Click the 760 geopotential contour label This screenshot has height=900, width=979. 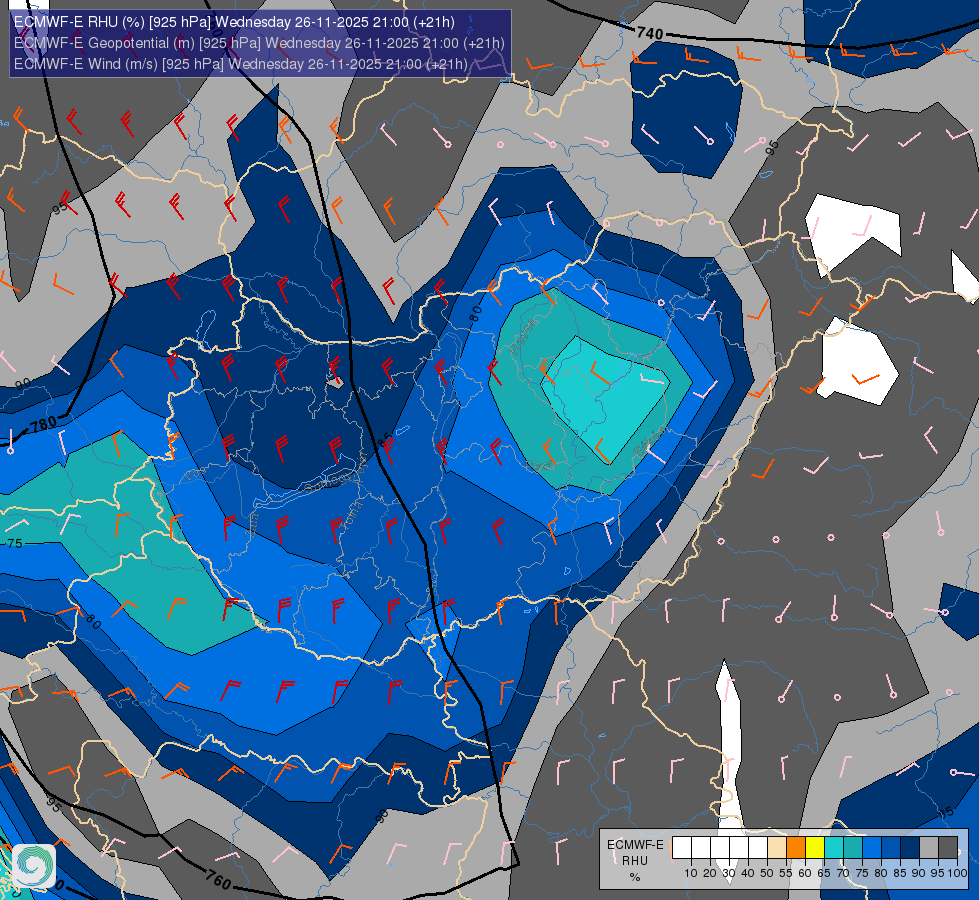[218, 879]
